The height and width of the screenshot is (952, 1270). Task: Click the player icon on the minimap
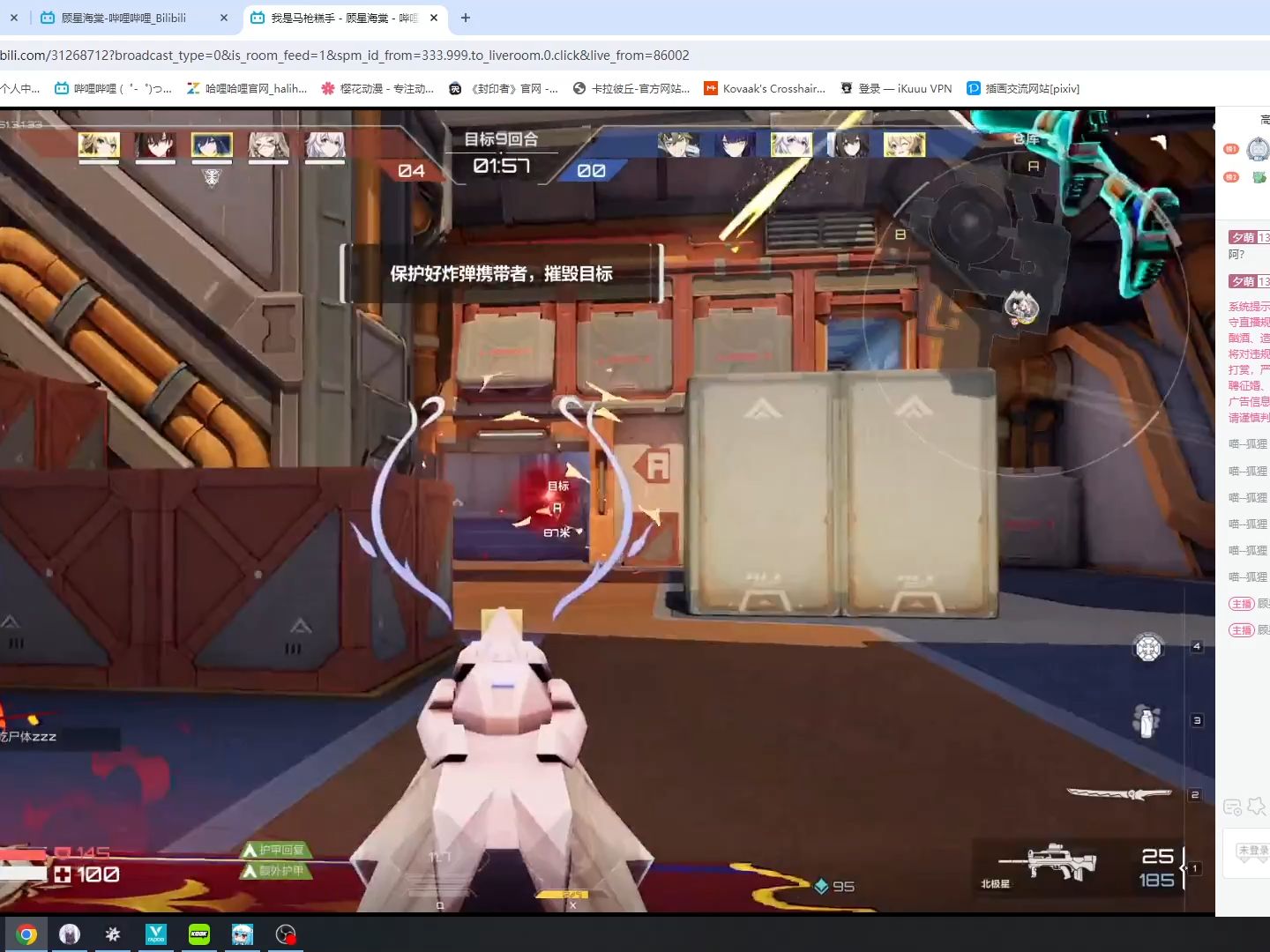[1021, 308]
